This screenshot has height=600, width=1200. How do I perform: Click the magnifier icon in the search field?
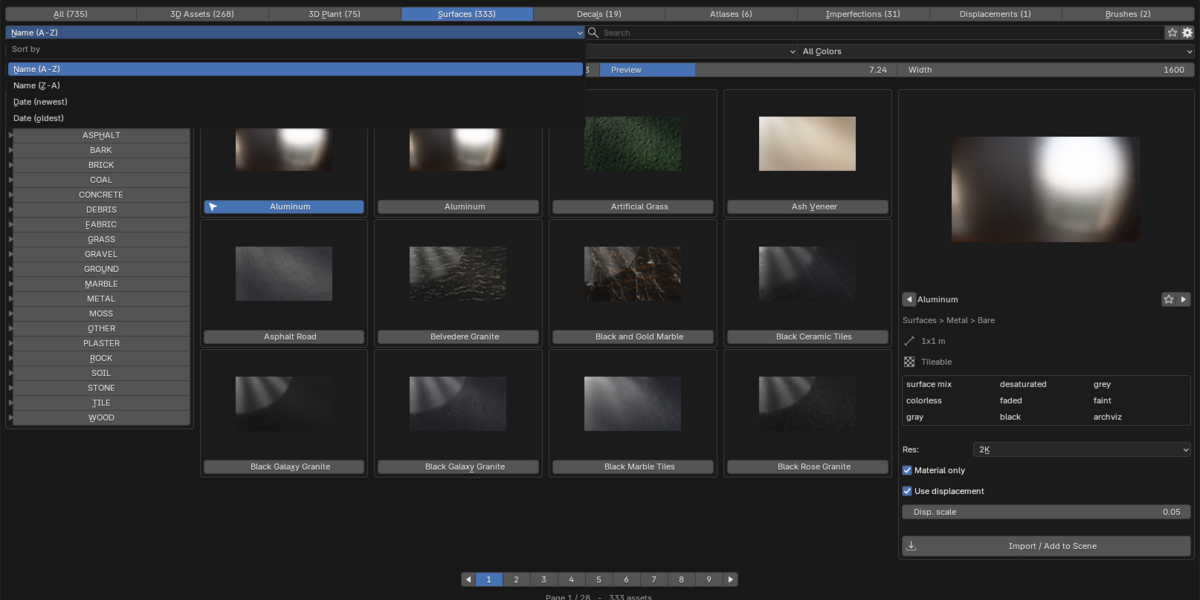pyautogui.click(x=594, y=33)
